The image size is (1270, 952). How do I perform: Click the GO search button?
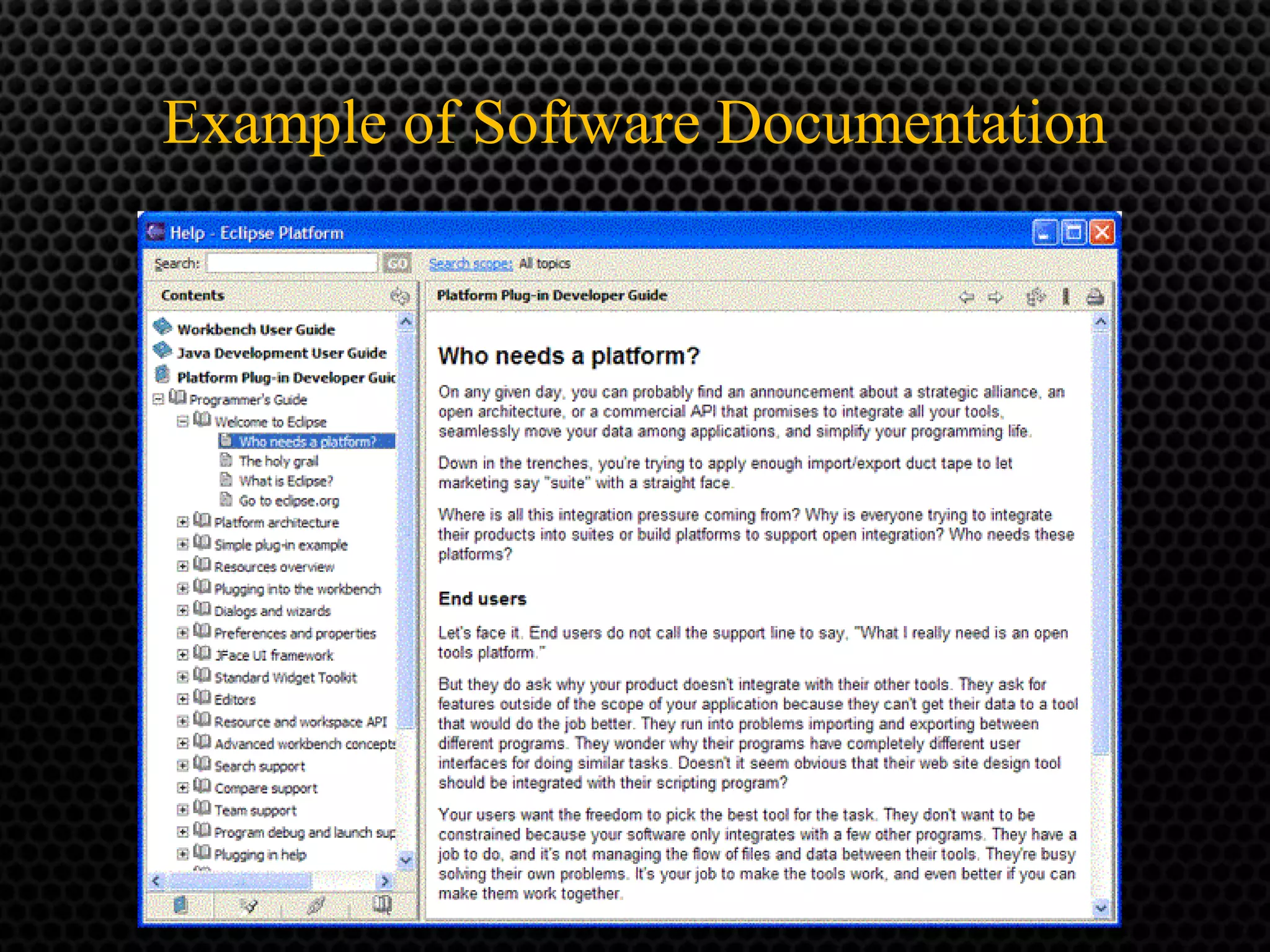[397, 263]
